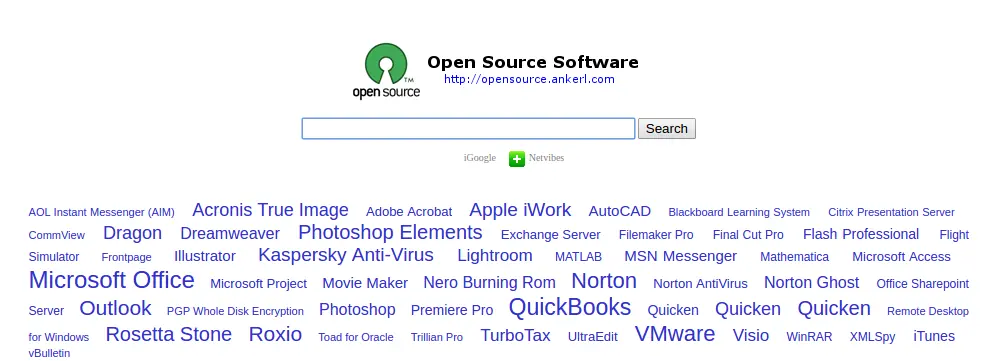Open the Adobe Acrobat tag
993x361 pixels.
[x=409, y=212]
